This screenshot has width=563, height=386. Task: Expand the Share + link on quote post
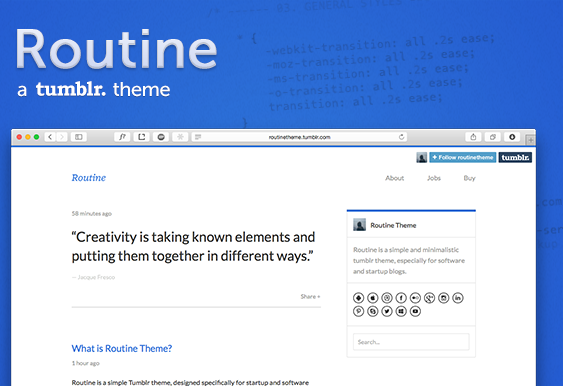coord(310,297)
